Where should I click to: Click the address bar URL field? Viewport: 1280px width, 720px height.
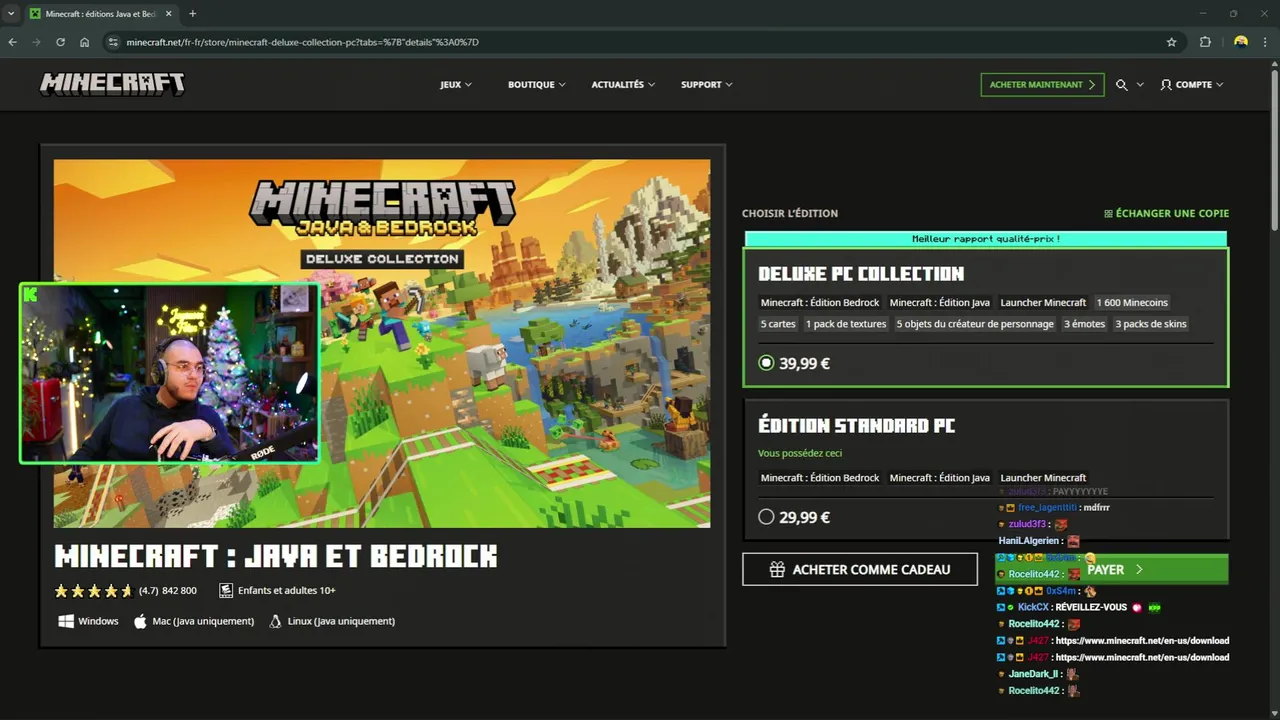click(640, 42)
